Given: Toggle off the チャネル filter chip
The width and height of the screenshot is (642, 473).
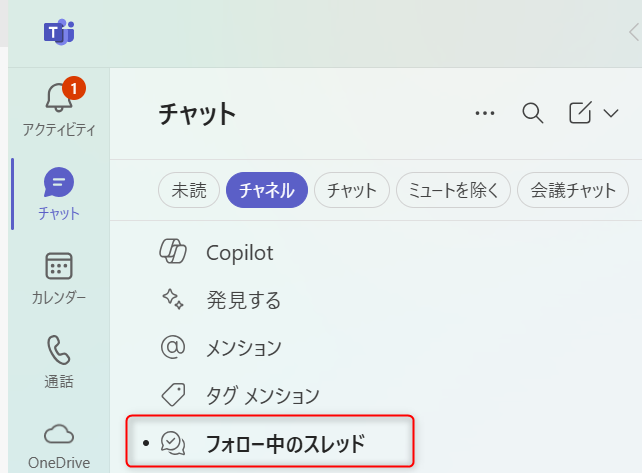Looking at the screenshot, I should click(267, 190).
